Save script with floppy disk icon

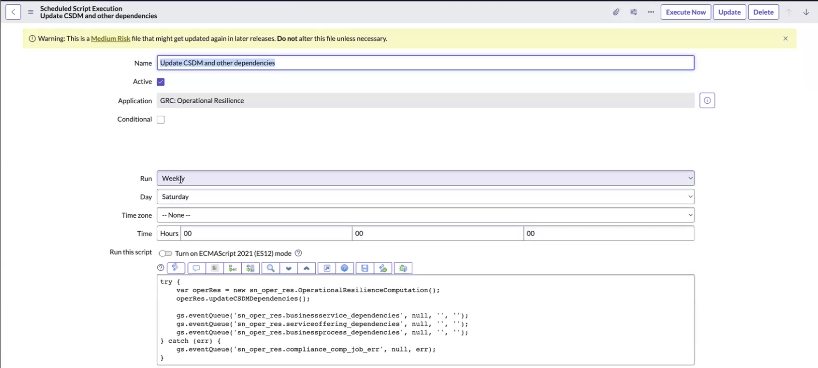[x=365, y=268]
